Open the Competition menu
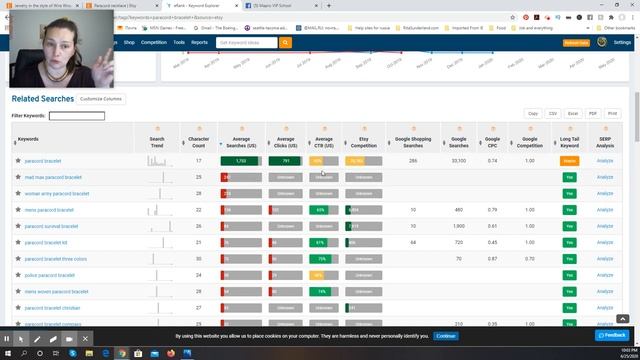Viewport: 640px width, 360px height. point(154,42)
